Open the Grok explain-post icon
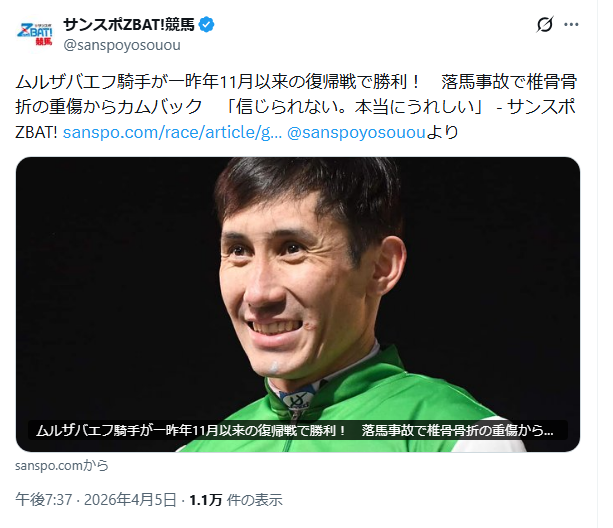 tap(545, 25)
